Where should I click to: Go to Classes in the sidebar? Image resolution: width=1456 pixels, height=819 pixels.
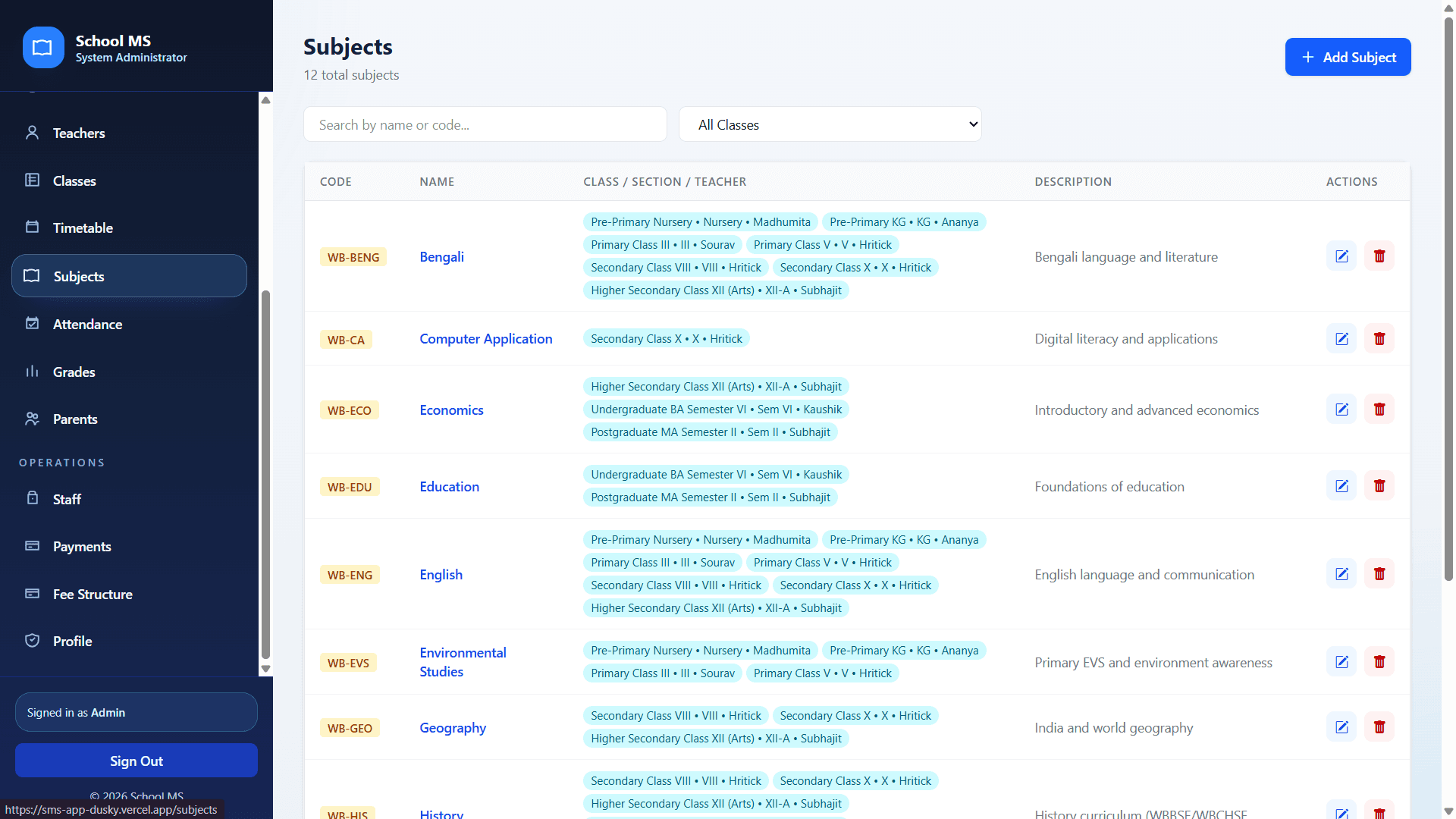[x=129, y=180]
